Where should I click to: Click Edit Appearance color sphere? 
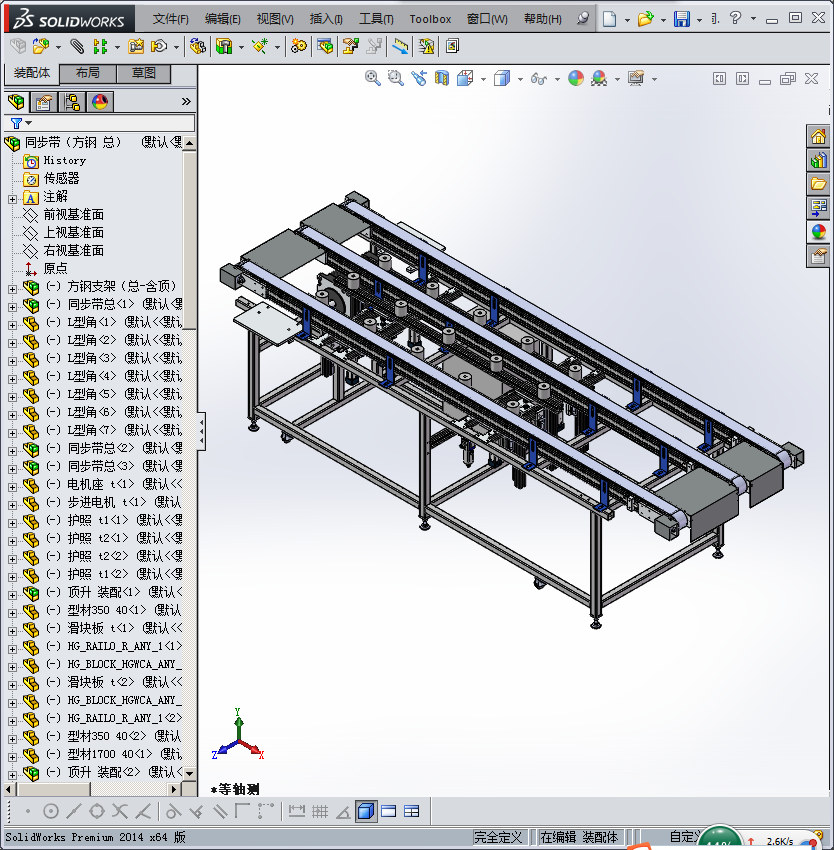(x=575, y=79)
